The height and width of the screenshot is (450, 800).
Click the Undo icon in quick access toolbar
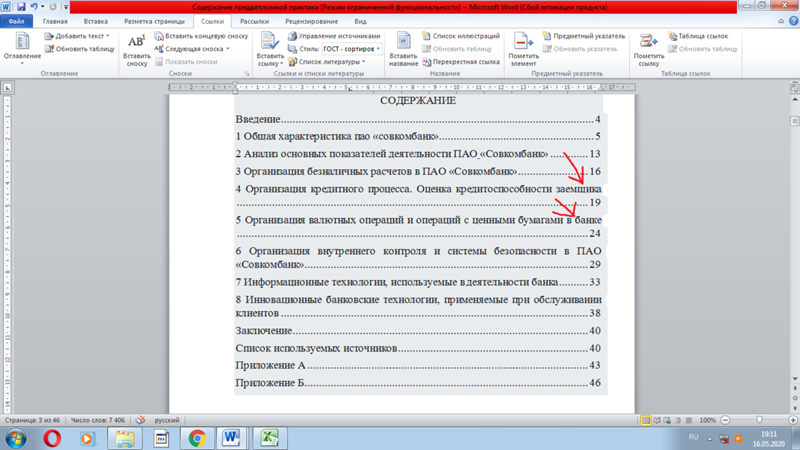[34, 7]
